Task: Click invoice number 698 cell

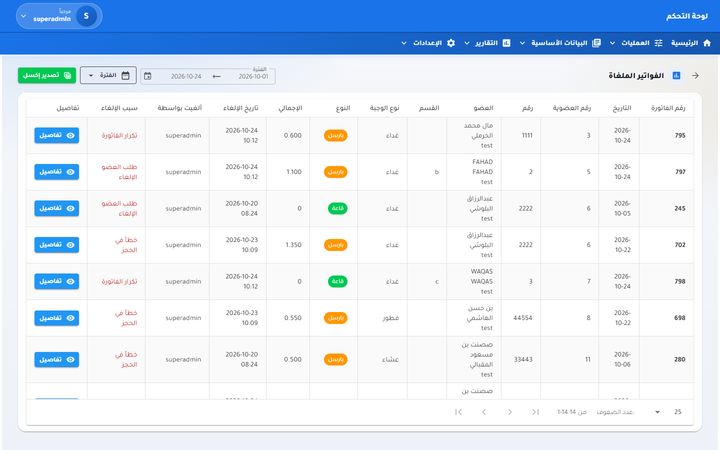Action: point(680,318)
